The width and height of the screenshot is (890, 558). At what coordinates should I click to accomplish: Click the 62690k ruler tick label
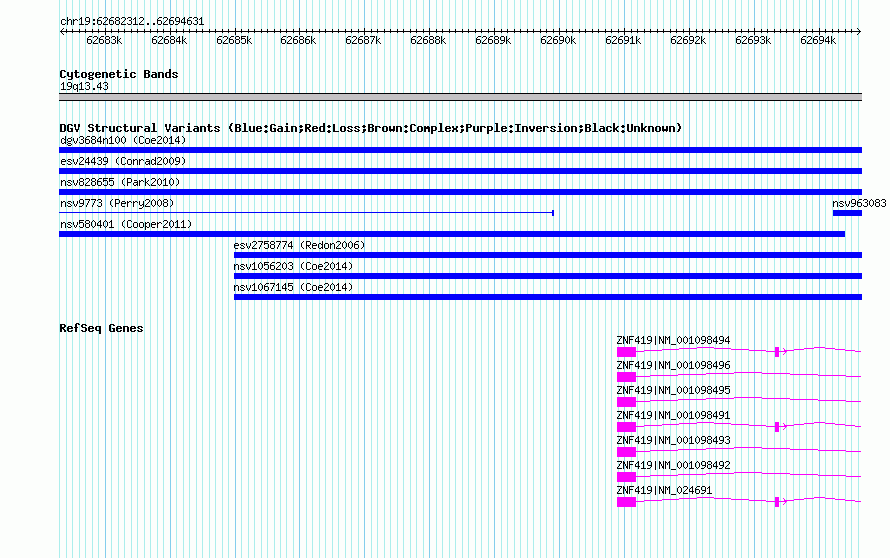[558, 40]
